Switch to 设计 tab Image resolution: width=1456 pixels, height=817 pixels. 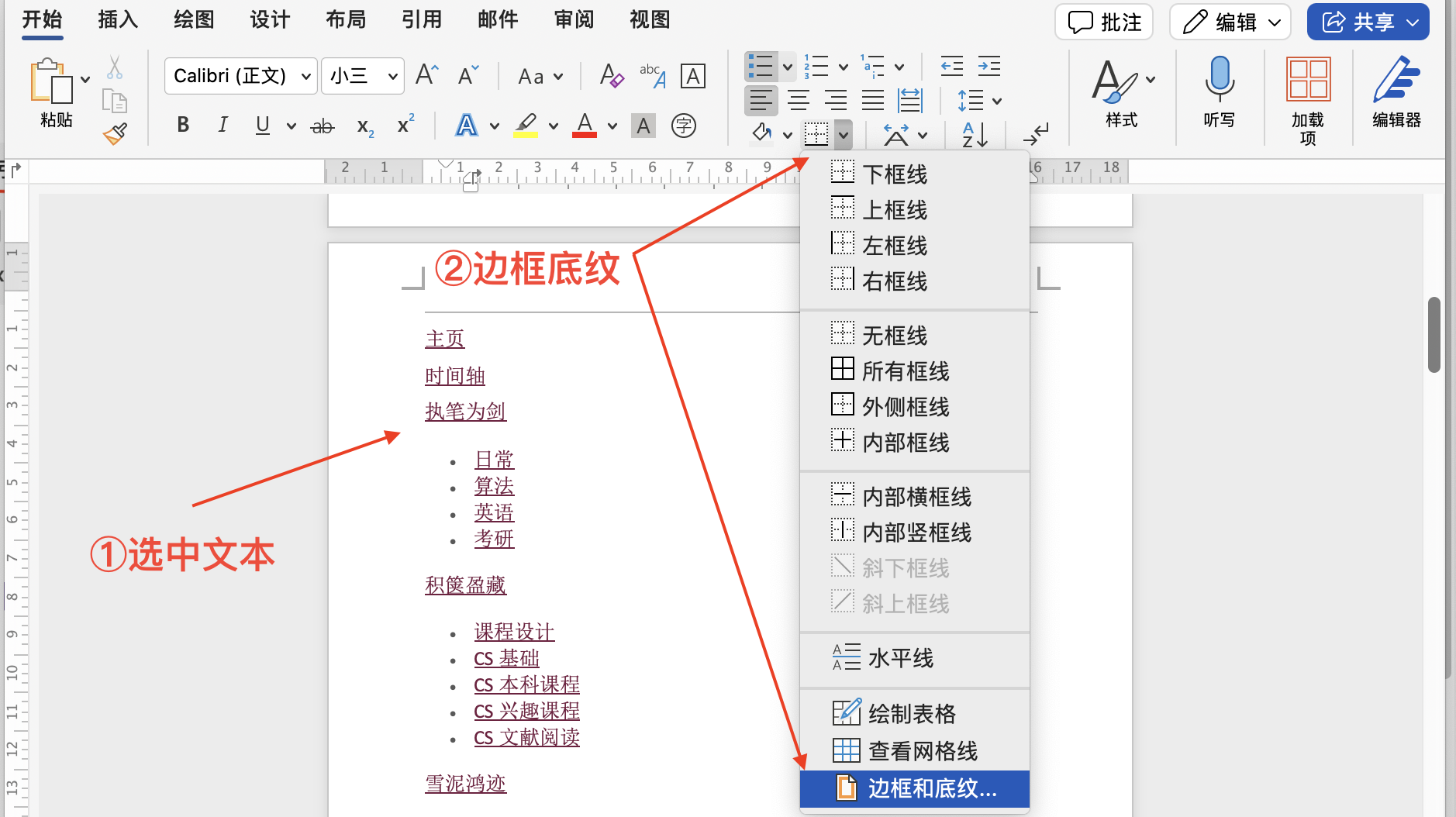(270, 19)
